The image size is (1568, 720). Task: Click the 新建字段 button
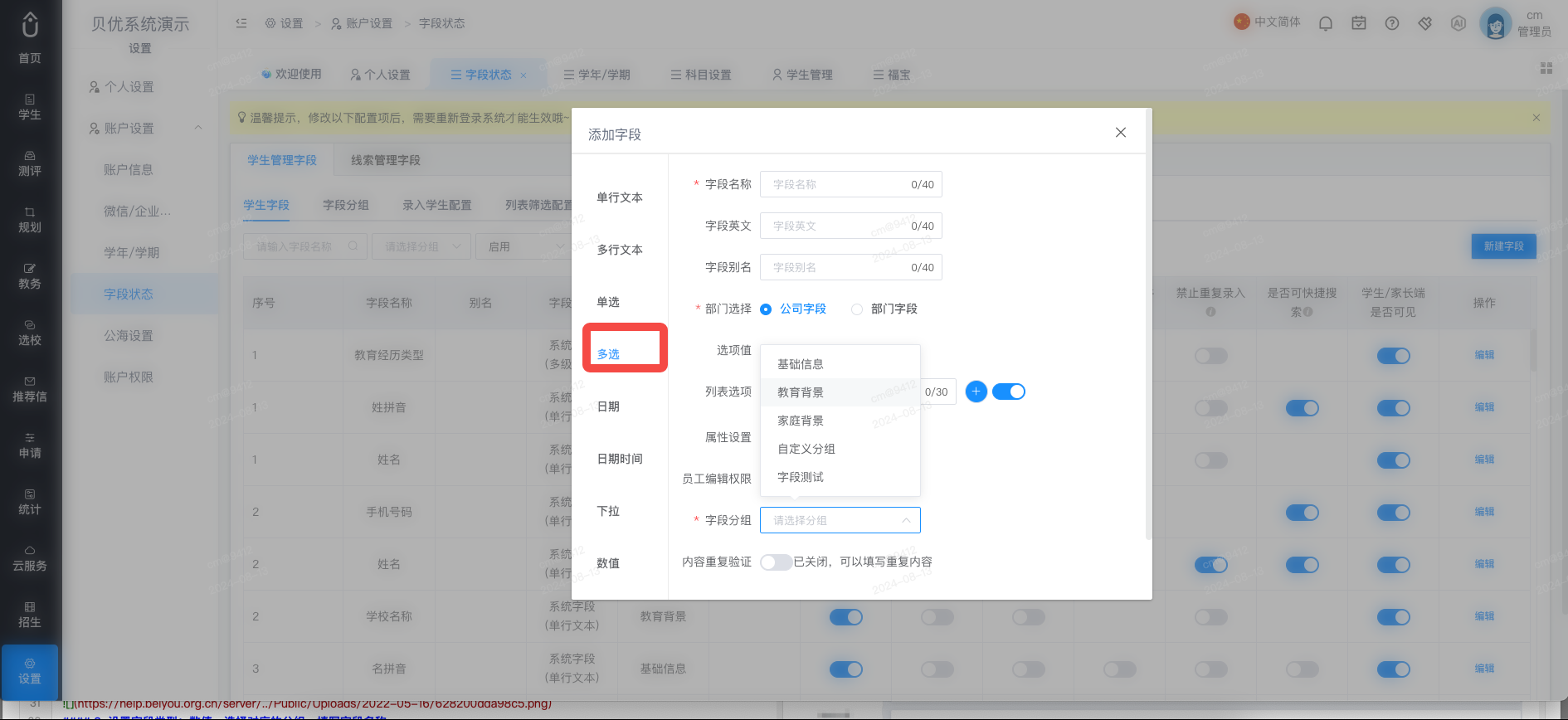(1503, 246)
